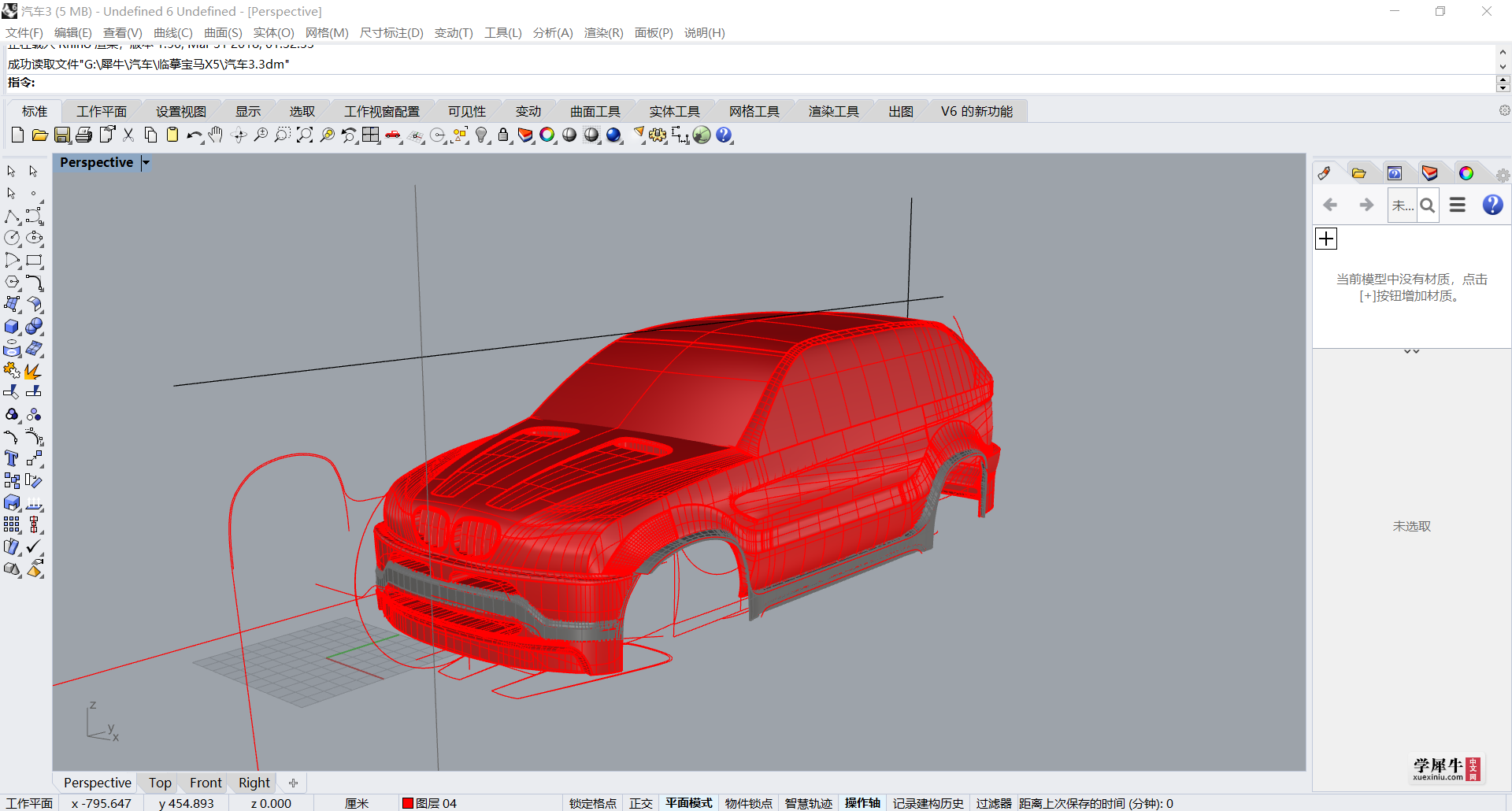The image size is (1512, 811).
Task: Toggle 过滤器 filter in status bar
Action: [x=994, y=803]
